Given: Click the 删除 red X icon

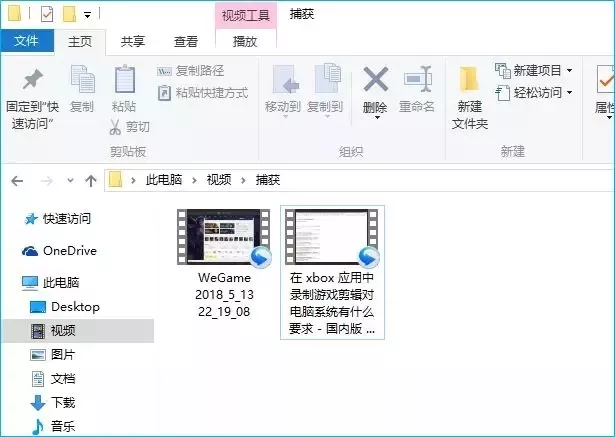Looking at the screenshot, I should tap(375, 80).
